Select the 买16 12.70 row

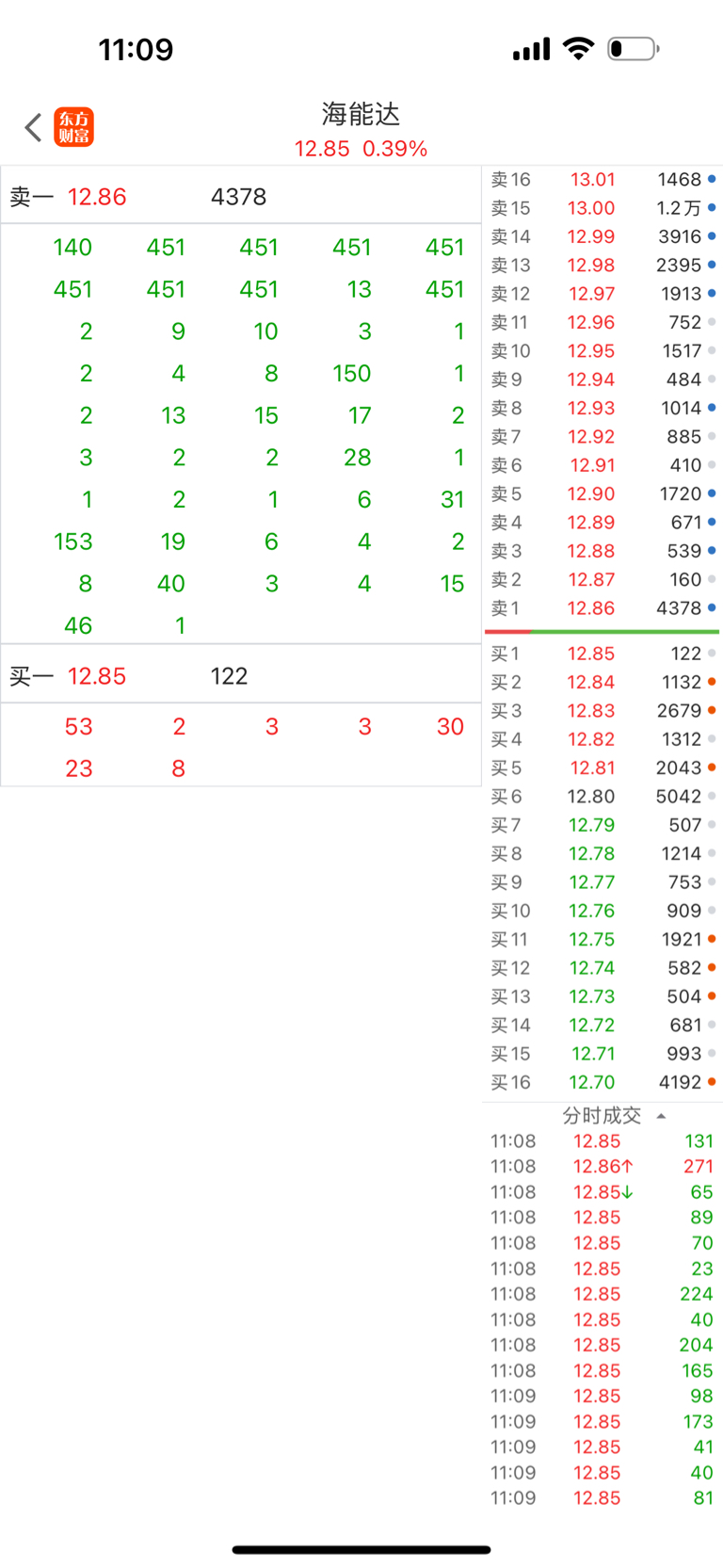tap(602, 1083)
